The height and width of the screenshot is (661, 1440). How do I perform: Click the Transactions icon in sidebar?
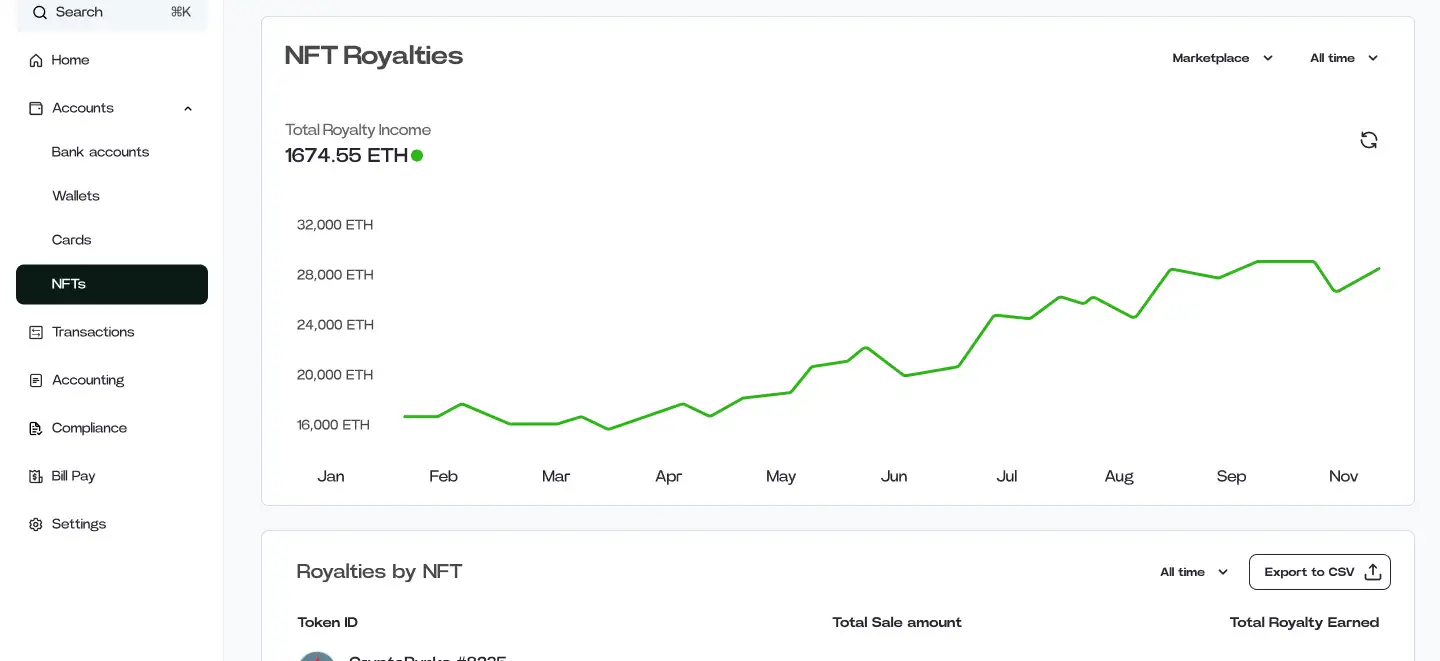coord(36,332)
